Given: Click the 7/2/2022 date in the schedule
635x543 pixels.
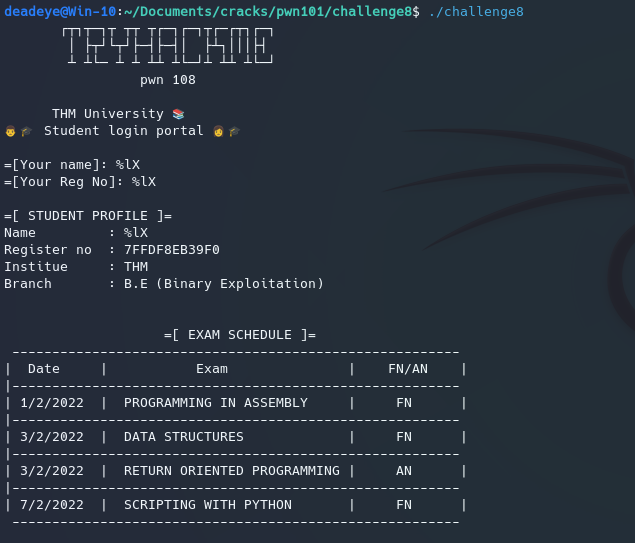Looking at the screenshot, I should [51, 505].
